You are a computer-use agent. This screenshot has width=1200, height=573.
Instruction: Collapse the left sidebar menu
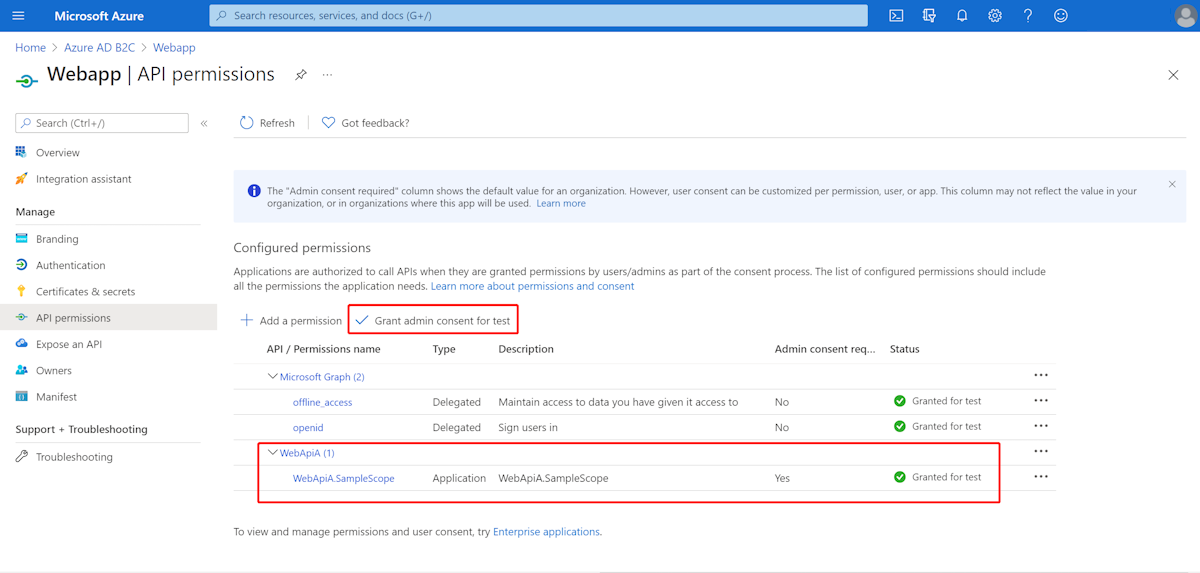(x=204, y=123)
